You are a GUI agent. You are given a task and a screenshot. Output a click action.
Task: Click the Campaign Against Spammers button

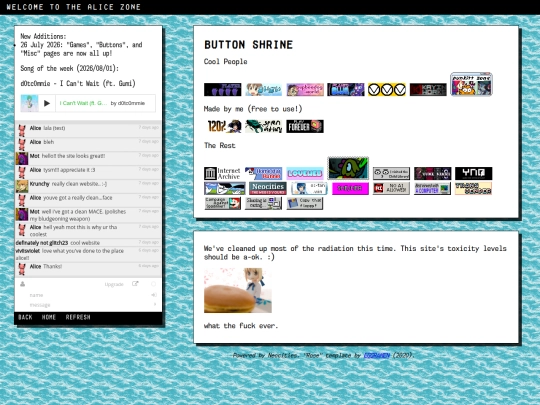(x=222, y=203)
